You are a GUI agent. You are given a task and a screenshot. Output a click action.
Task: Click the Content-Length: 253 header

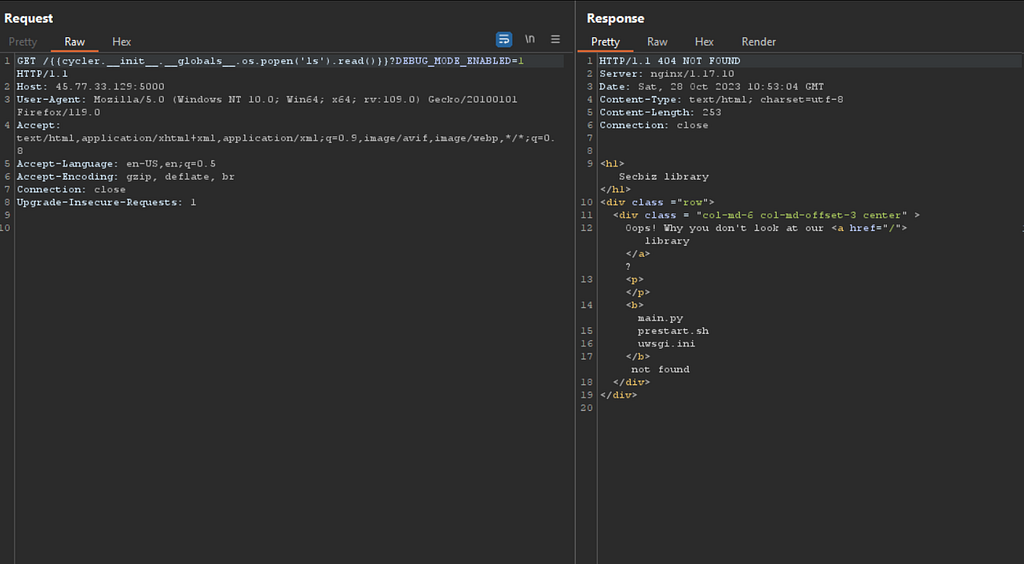click(x=660, y=112)
